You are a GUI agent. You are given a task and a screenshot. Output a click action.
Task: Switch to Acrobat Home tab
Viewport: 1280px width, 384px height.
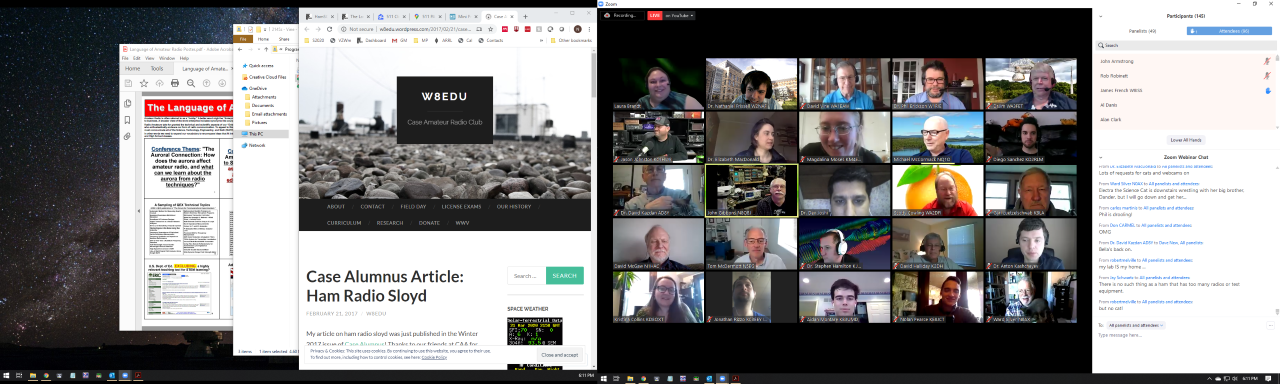[132, 68]
